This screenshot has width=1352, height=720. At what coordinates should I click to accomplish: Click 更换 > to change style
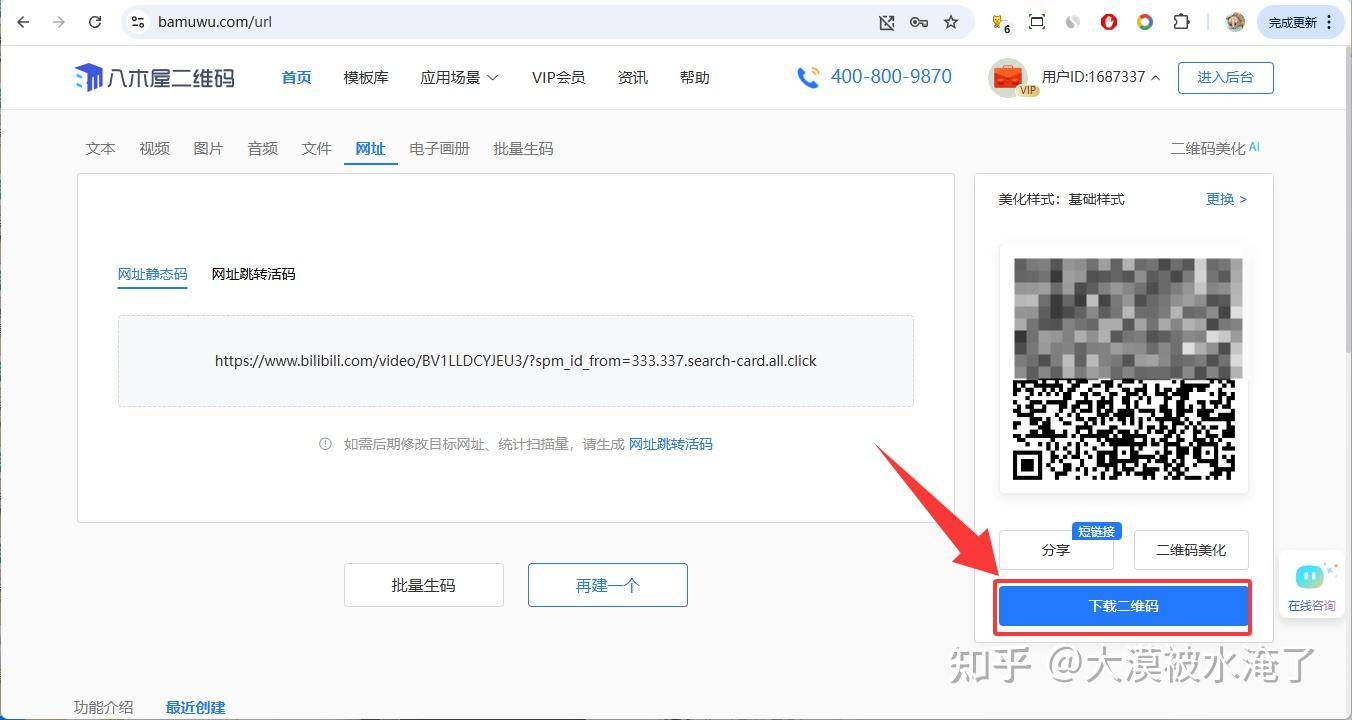click(1226, 199)
